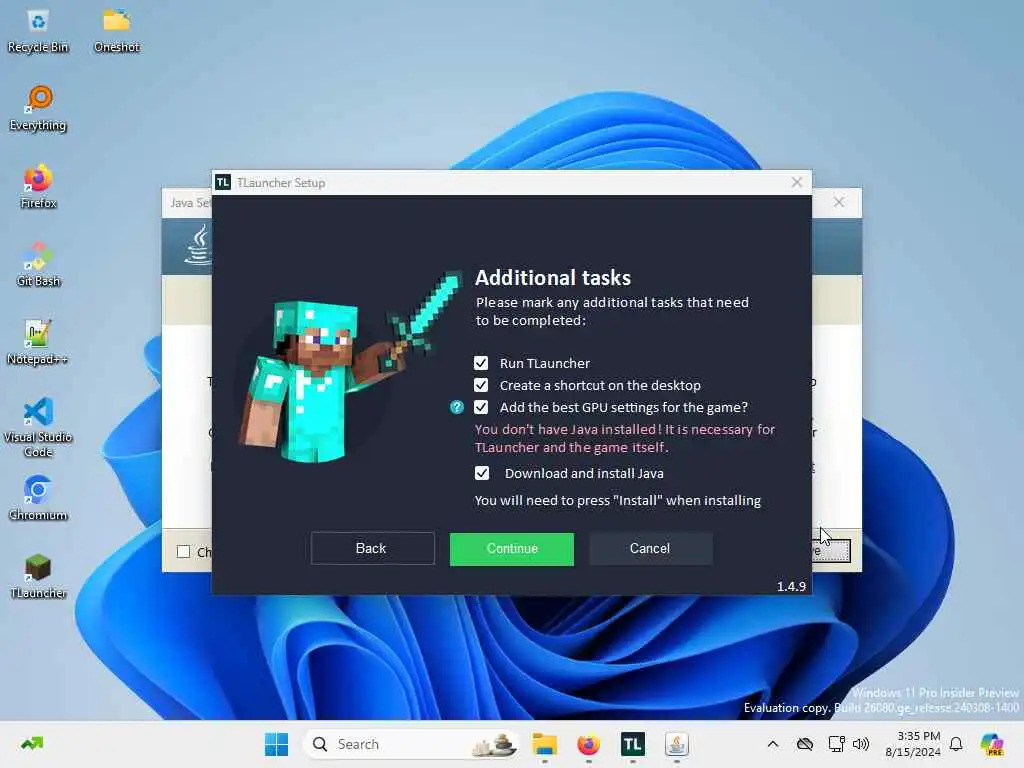Cancel the TLauncher Setup
The width and height of the screenshot is (1024, 768).
click(x=650, y=549)
